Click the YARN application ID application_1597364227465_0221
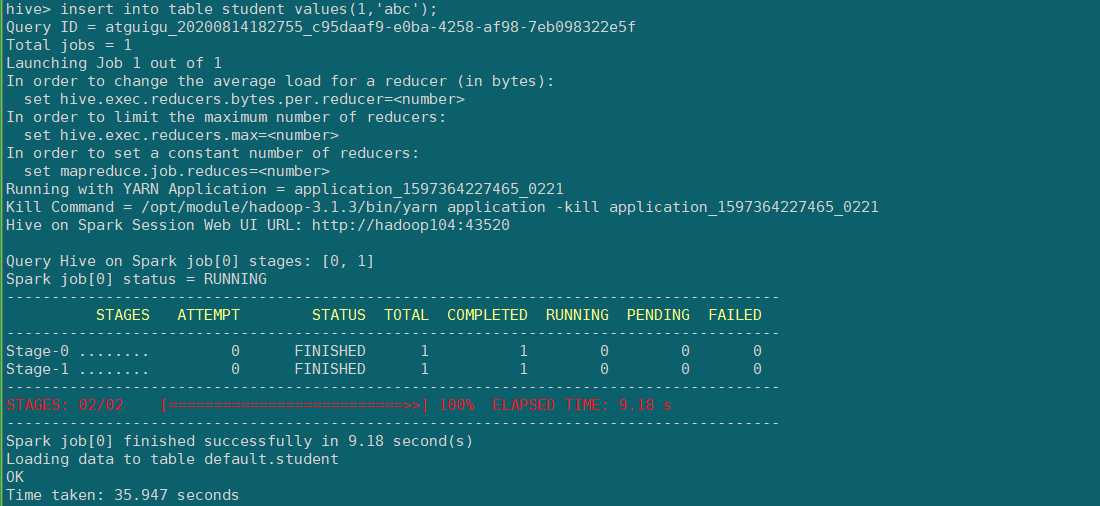The width and height of the screenshot is (1100, 506). (429, 189)
